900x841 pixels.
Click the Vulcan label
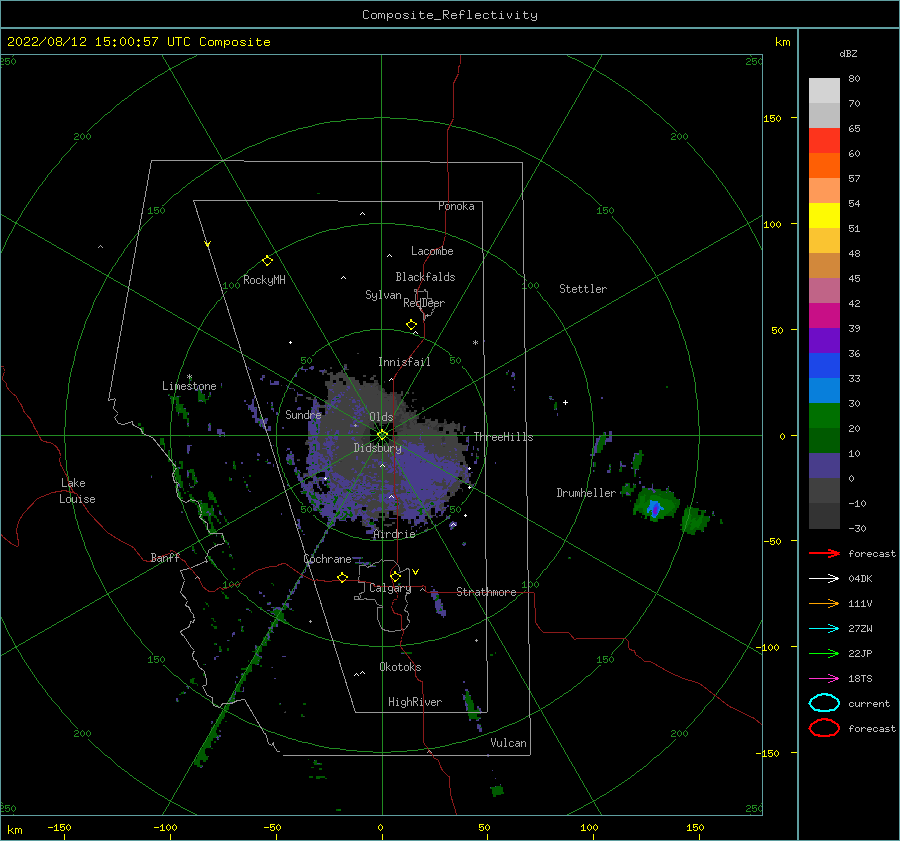(508, 743)
